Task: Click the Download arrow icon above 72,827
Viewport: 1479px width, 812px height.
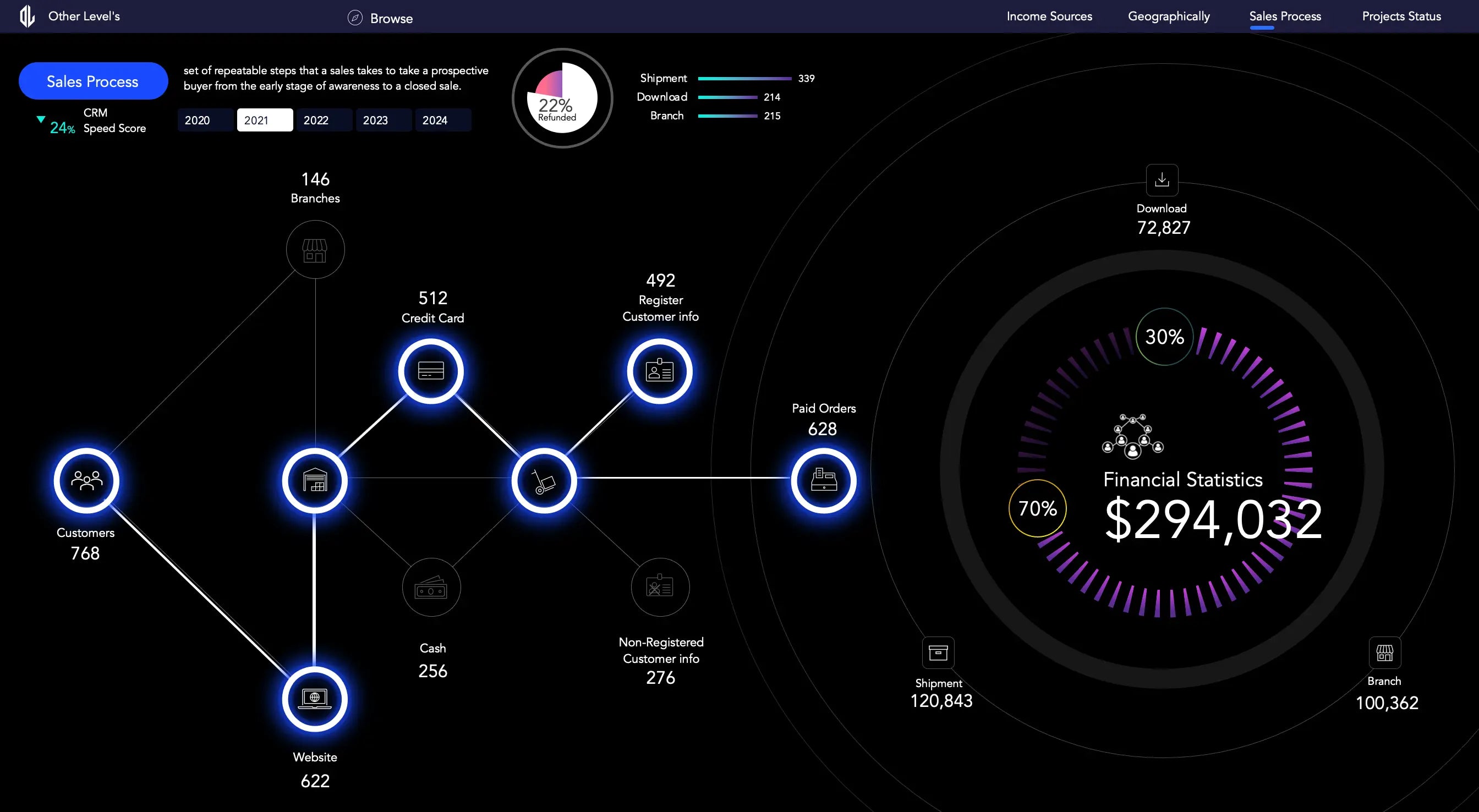Action: pos(1162,180)
